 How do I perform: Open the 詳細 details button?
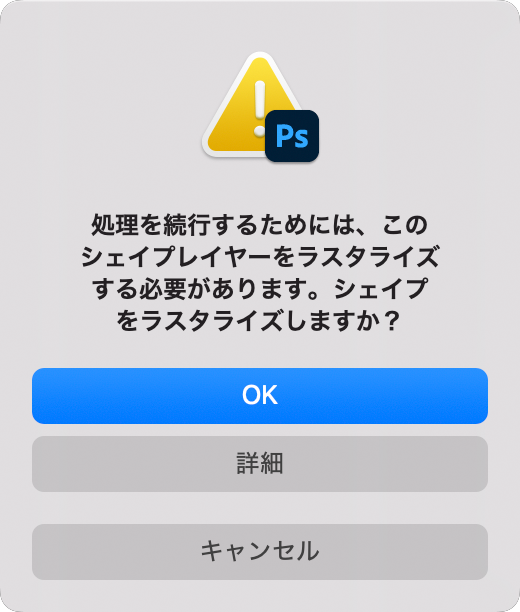260,464
